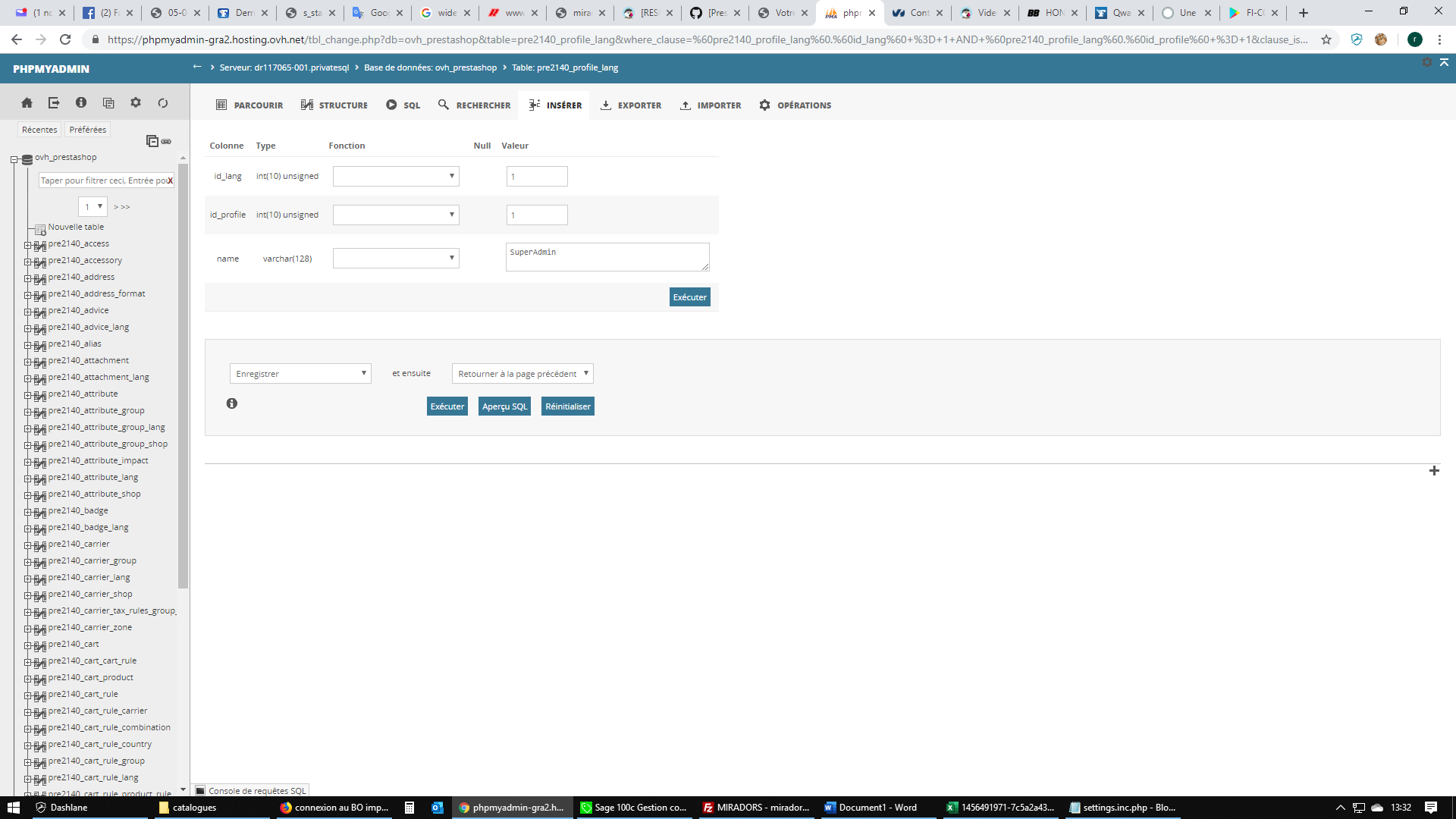Open function dropdown for id_lang row
The height and width of the screenshot is (819, 1456).
click(x=396, y=176)
